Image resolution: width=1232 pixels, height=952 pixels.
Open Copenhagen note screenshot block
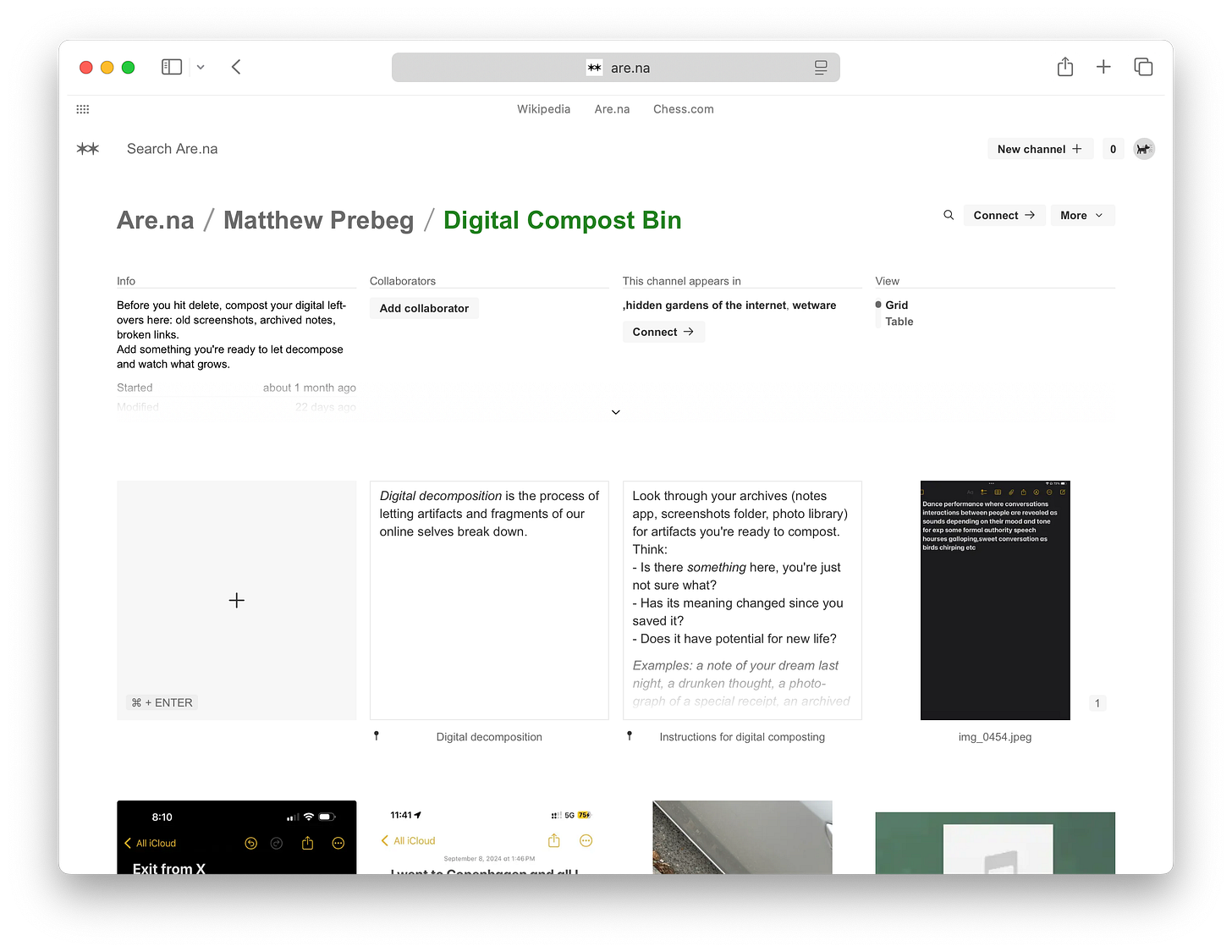click(489, 837)
